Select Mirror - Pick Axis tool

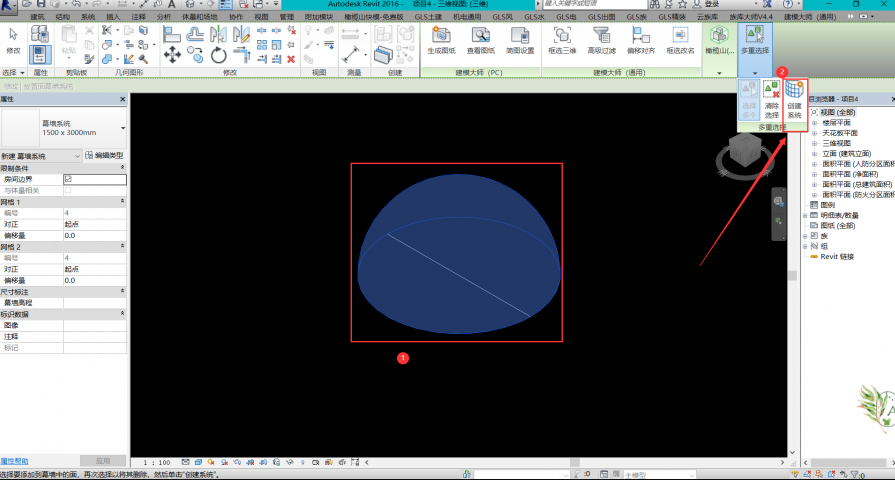(218, 34)
